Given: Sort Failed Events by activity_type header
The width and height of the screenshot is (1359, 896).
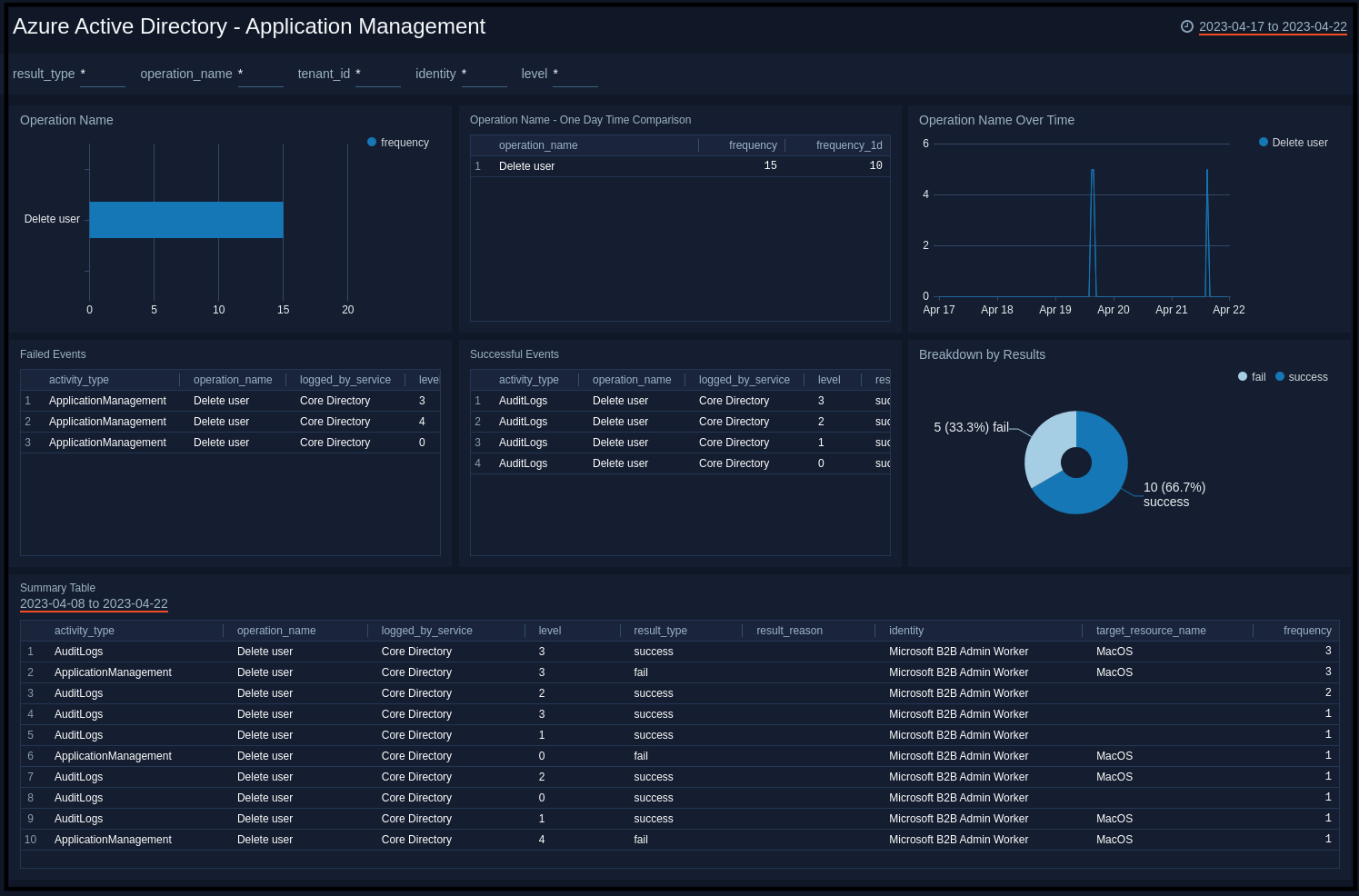Looking at the screenshot, I should point(79,380).
